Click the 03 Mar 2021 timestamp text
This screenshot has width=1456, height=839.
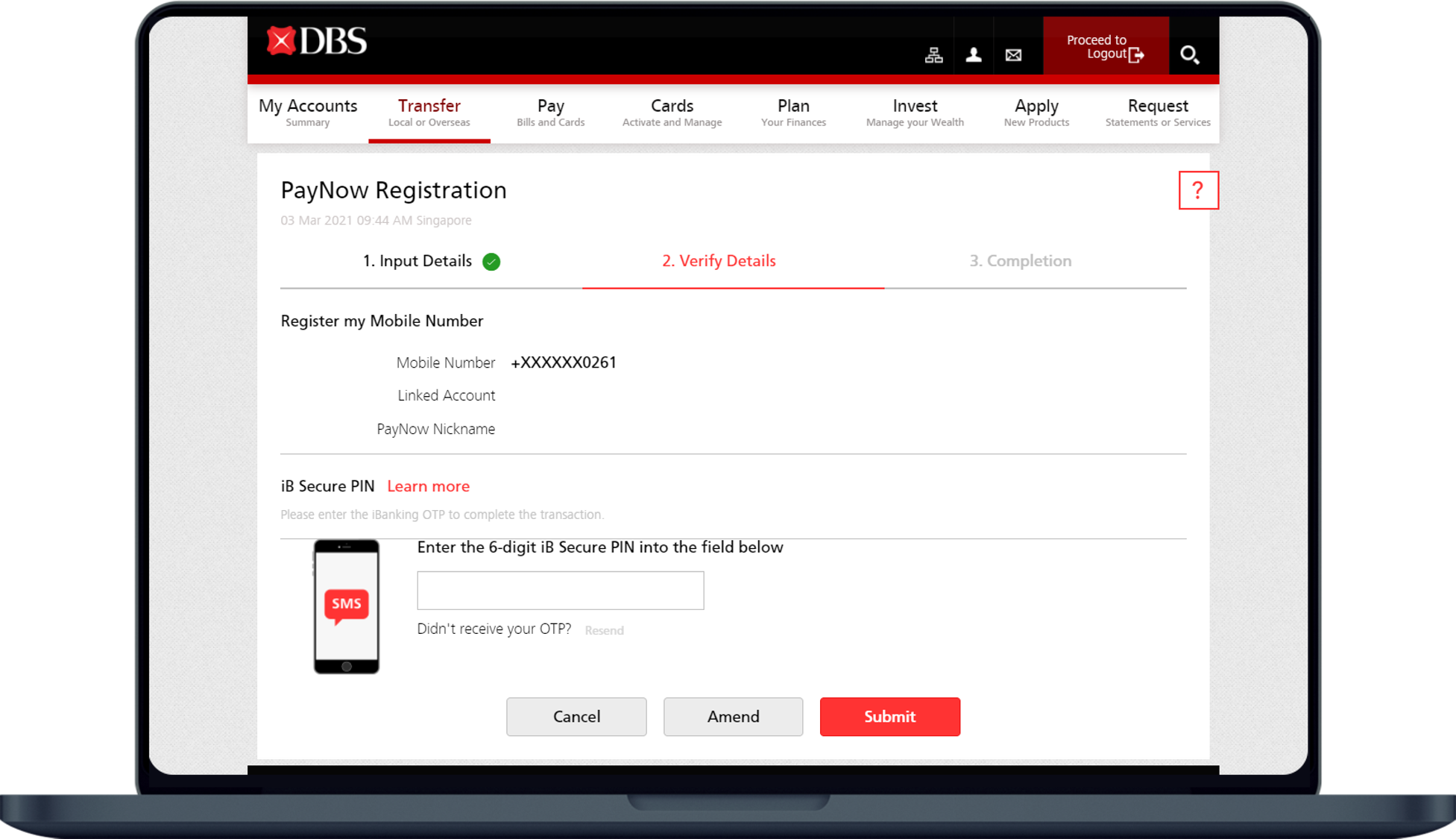coord(376,220)
